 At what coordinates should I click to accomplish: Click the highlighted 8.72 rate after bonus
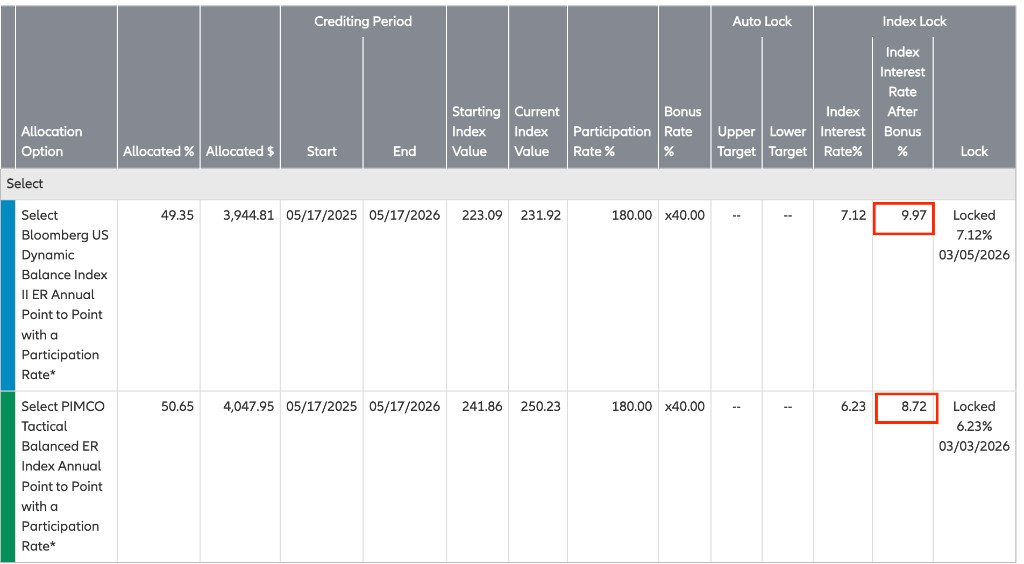pos(905,407)
